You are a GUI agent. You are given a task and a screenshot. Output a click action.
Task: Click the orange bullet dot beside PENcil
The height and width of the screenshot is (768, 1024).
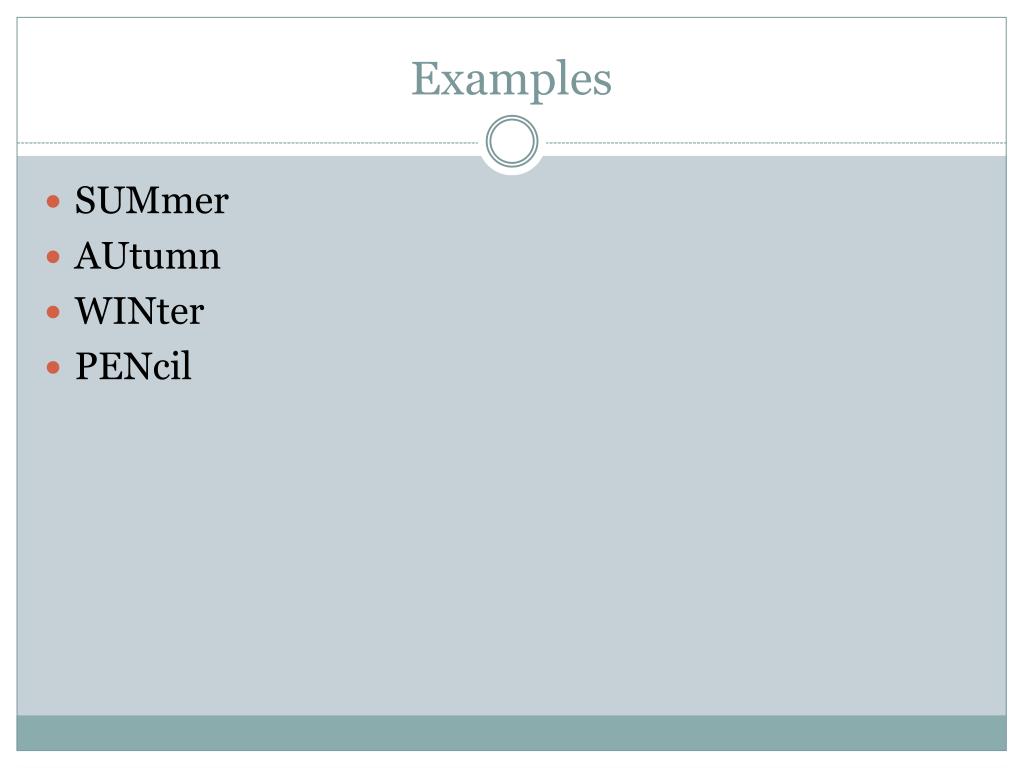[x=54, y=368]
